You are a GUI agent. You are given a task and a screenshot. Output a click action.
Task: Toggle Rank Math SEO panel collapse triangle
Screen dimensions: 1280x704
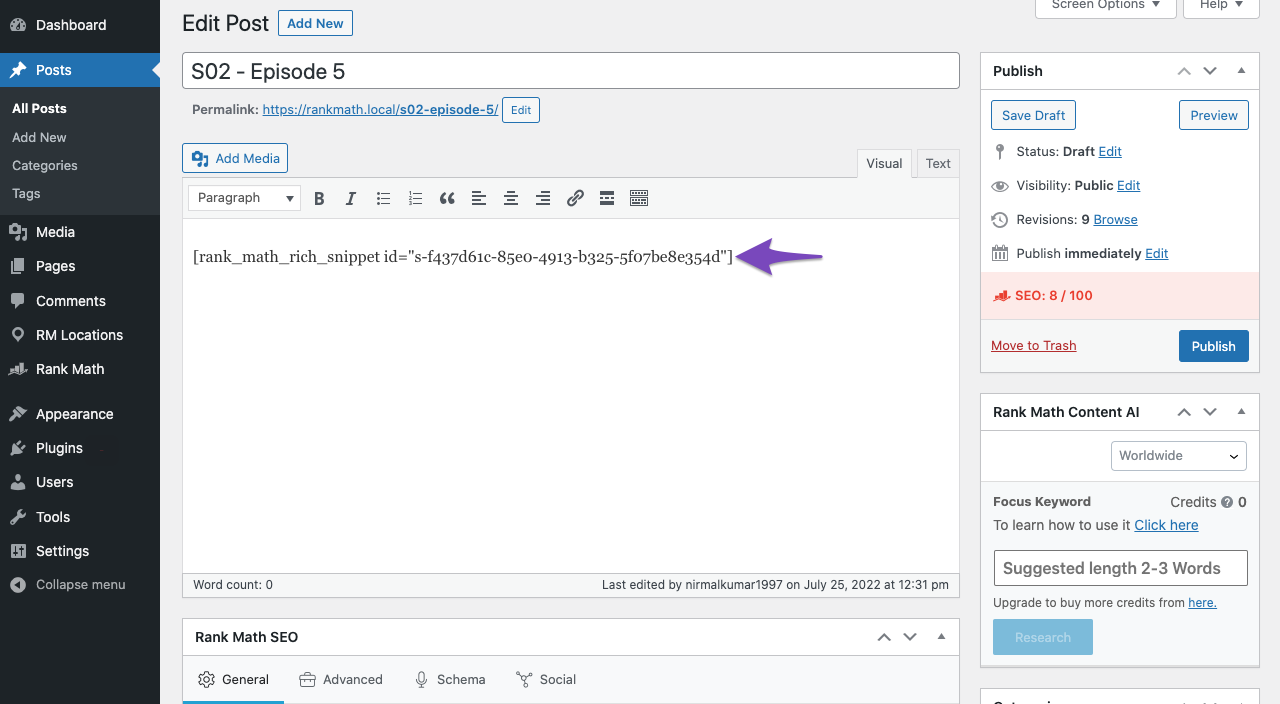[941, 637]
